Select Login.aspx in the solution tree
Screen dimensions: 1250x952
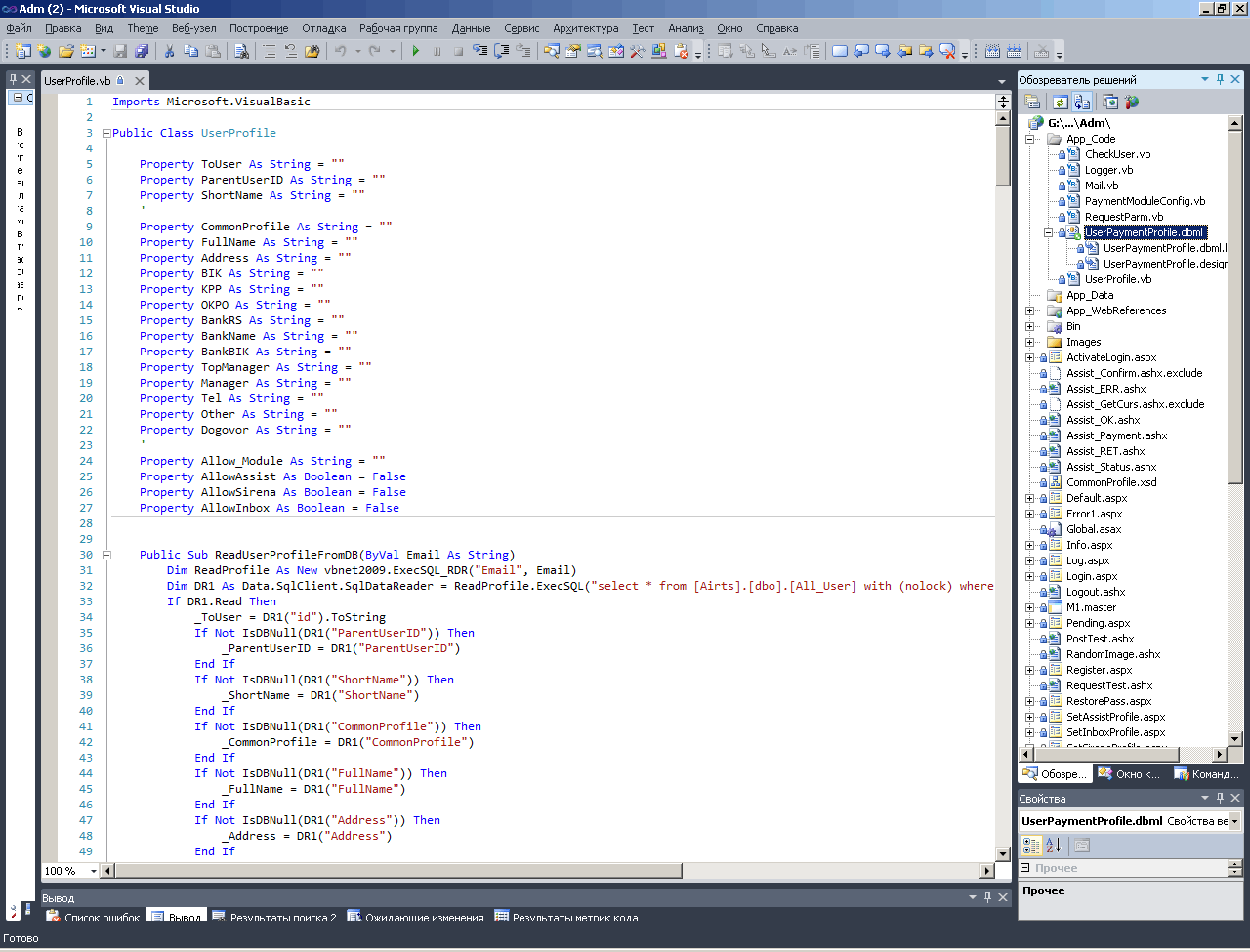(1091, 576)
